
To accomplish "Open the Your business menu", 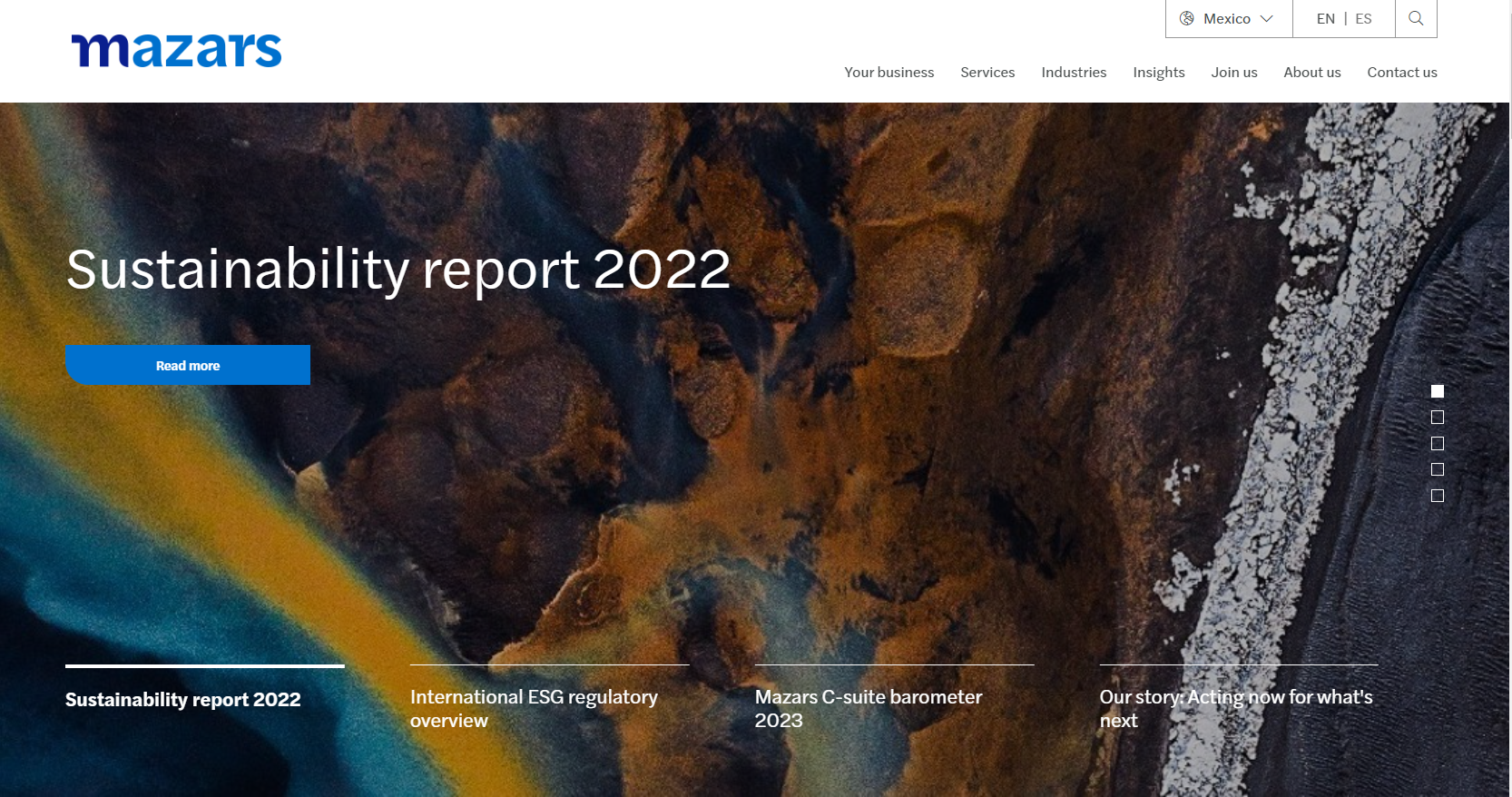I will [889, 72].
